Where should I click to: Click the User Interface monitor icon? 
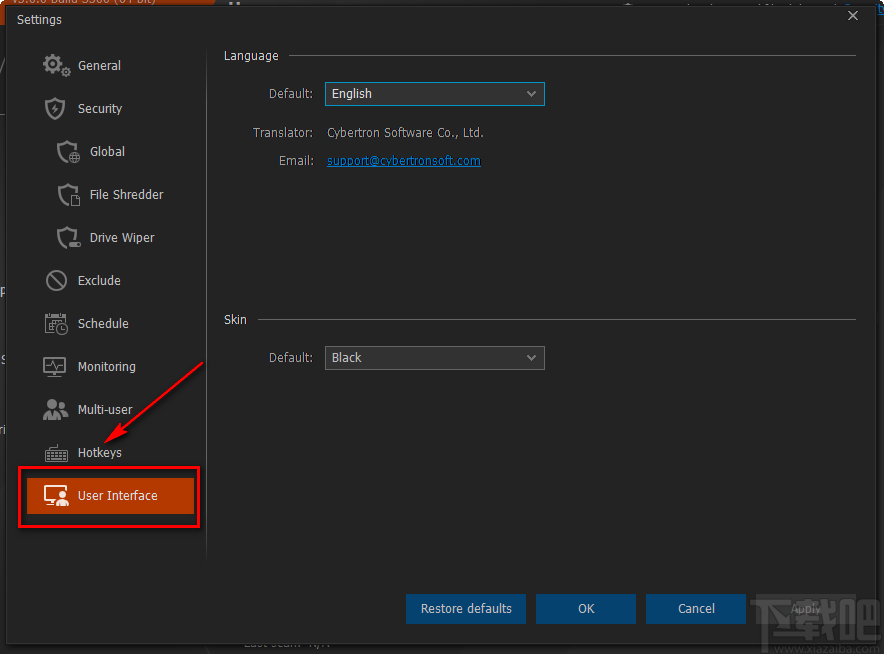[x=56, y=496]
